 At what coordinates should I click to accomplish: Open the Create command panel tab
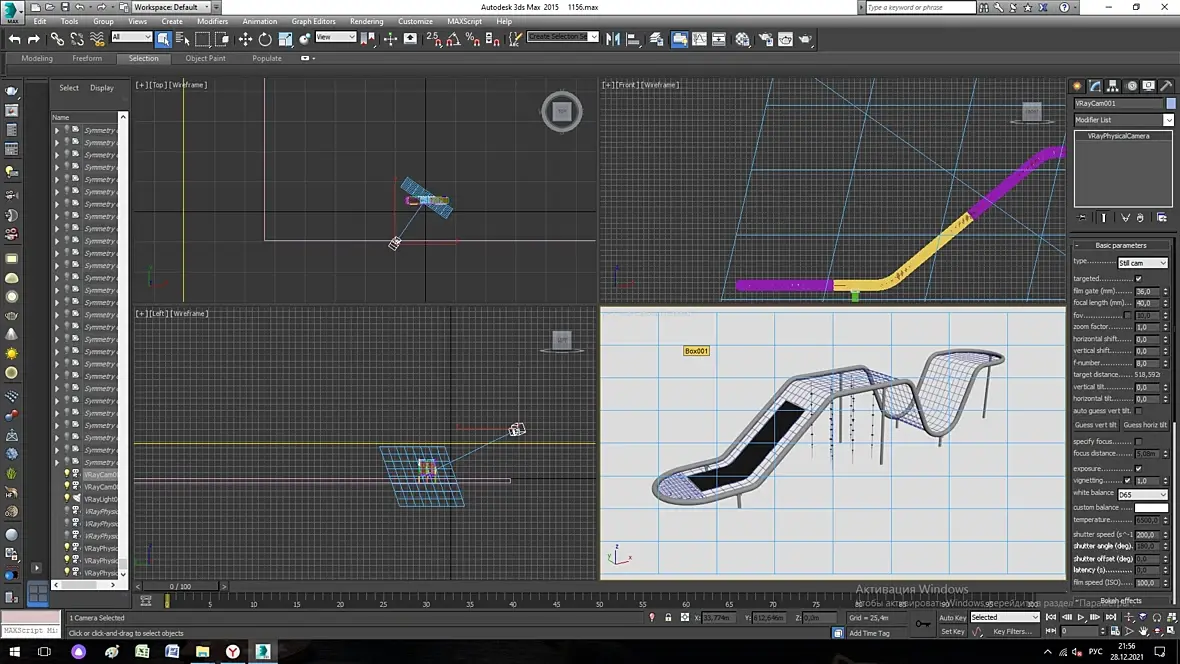pos(1078,86)
